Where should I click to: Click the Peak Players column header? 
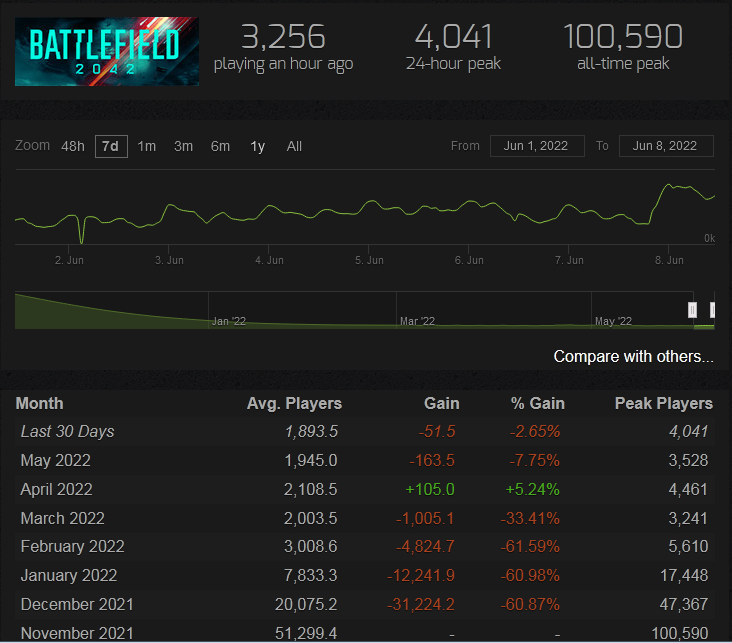[664, 403]
